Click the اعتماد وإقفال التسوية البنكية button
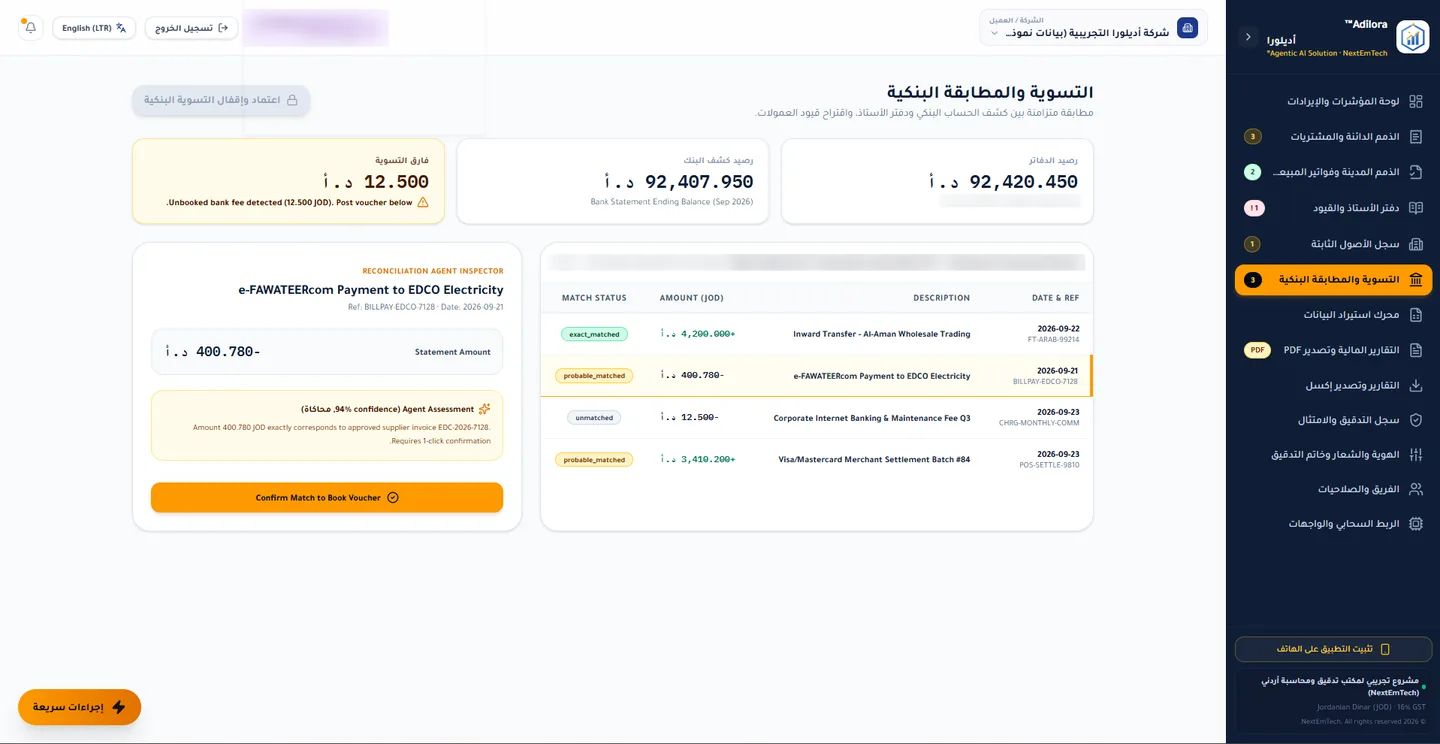This screenshot has width=1440, height=744. tap(221, 100)
